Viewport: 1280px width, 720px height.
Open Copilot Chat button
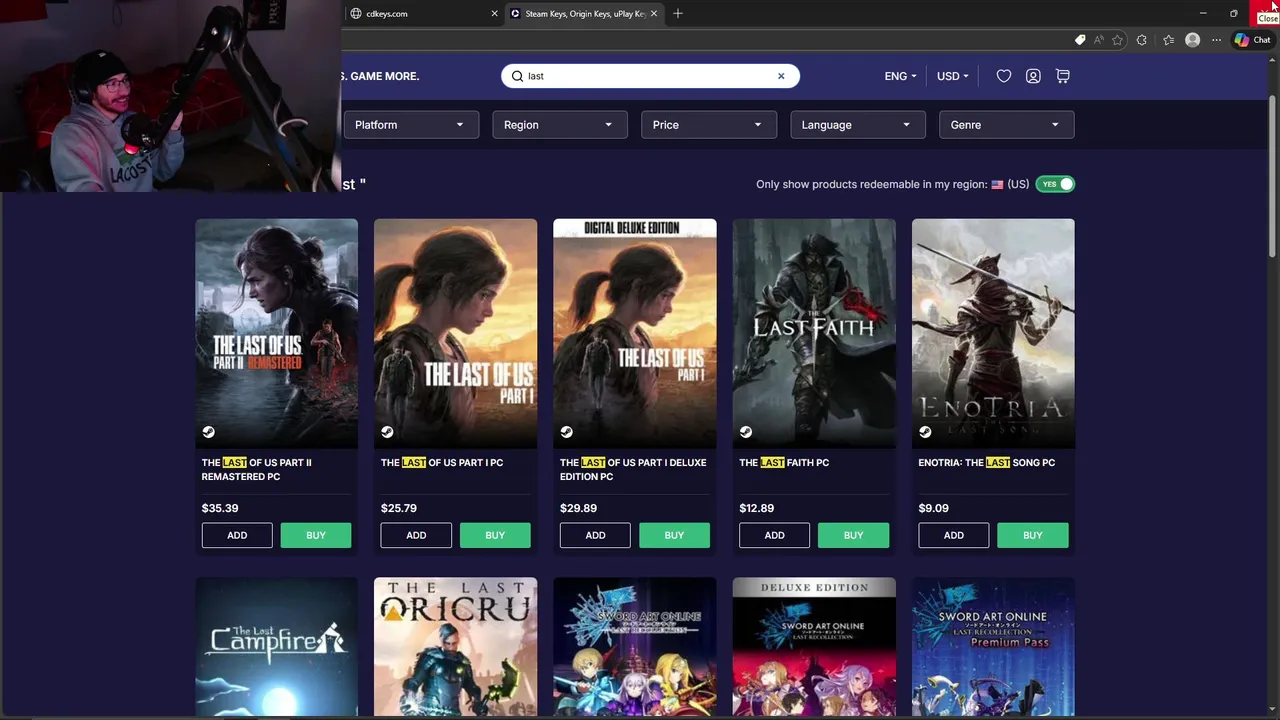click(x=1252, y=40)
